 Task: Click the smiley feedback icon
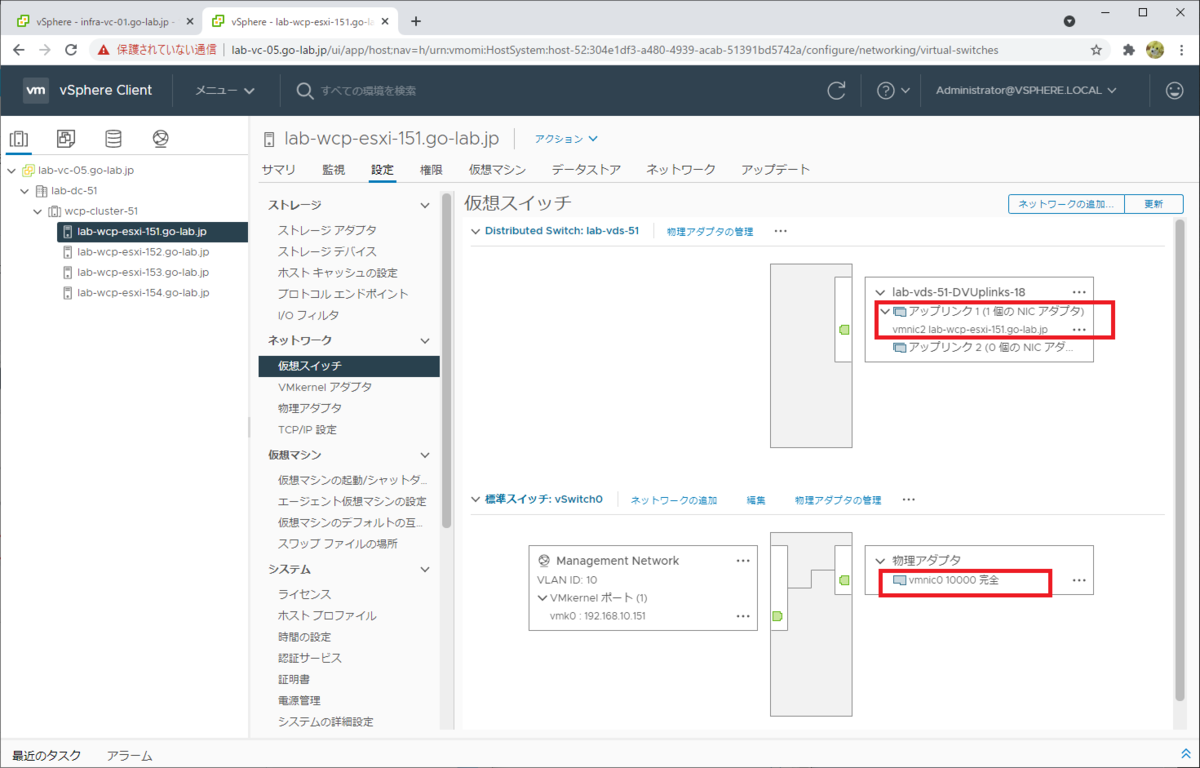(1174, 90)
